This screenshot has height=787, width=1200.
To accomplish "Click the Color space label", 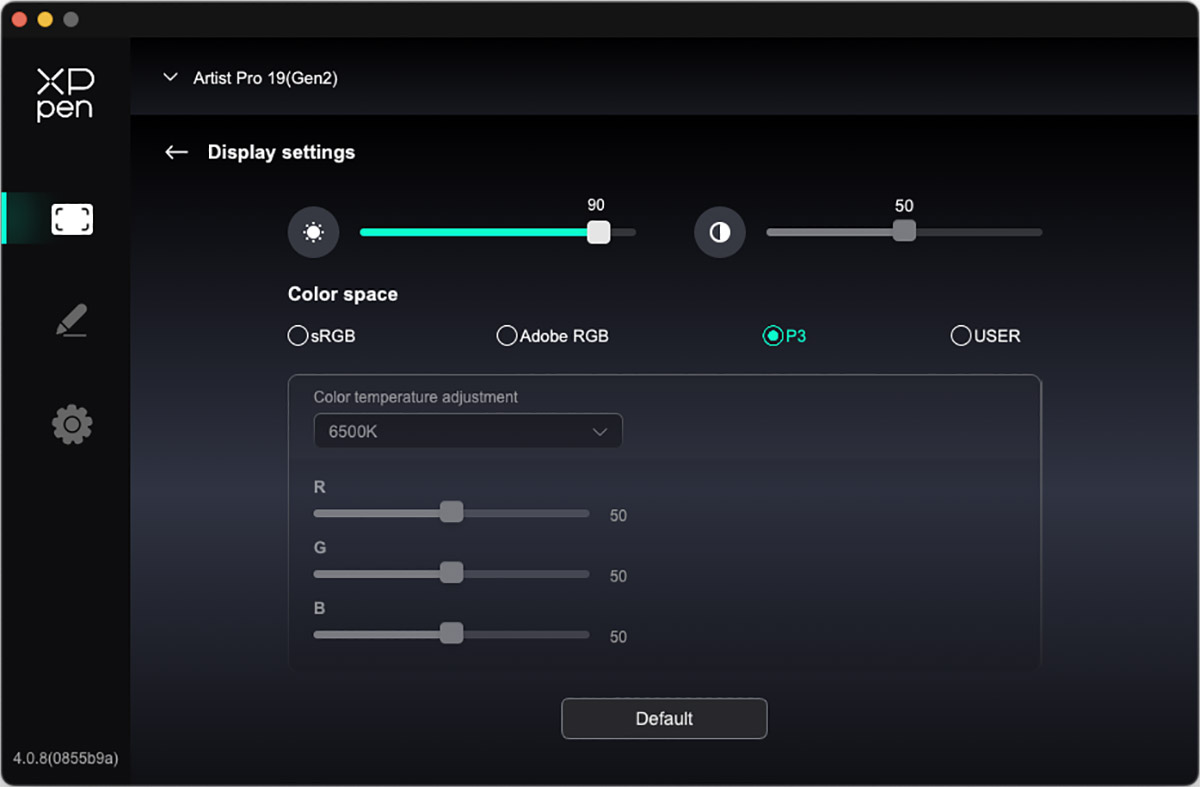I will pyautogui.click(x=343, y=294).
